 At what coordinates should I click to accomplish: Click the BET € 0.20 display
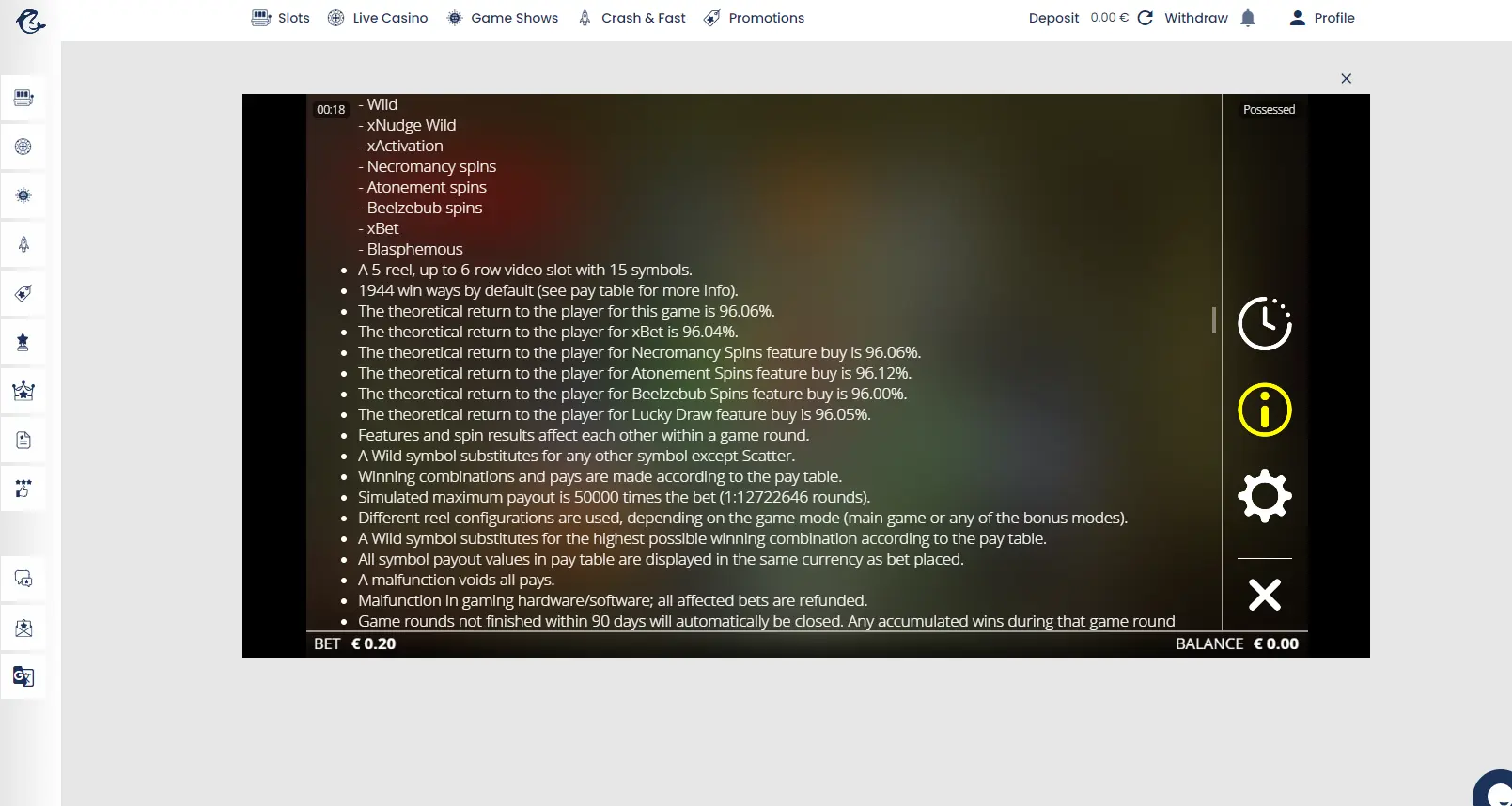point(355,643)
